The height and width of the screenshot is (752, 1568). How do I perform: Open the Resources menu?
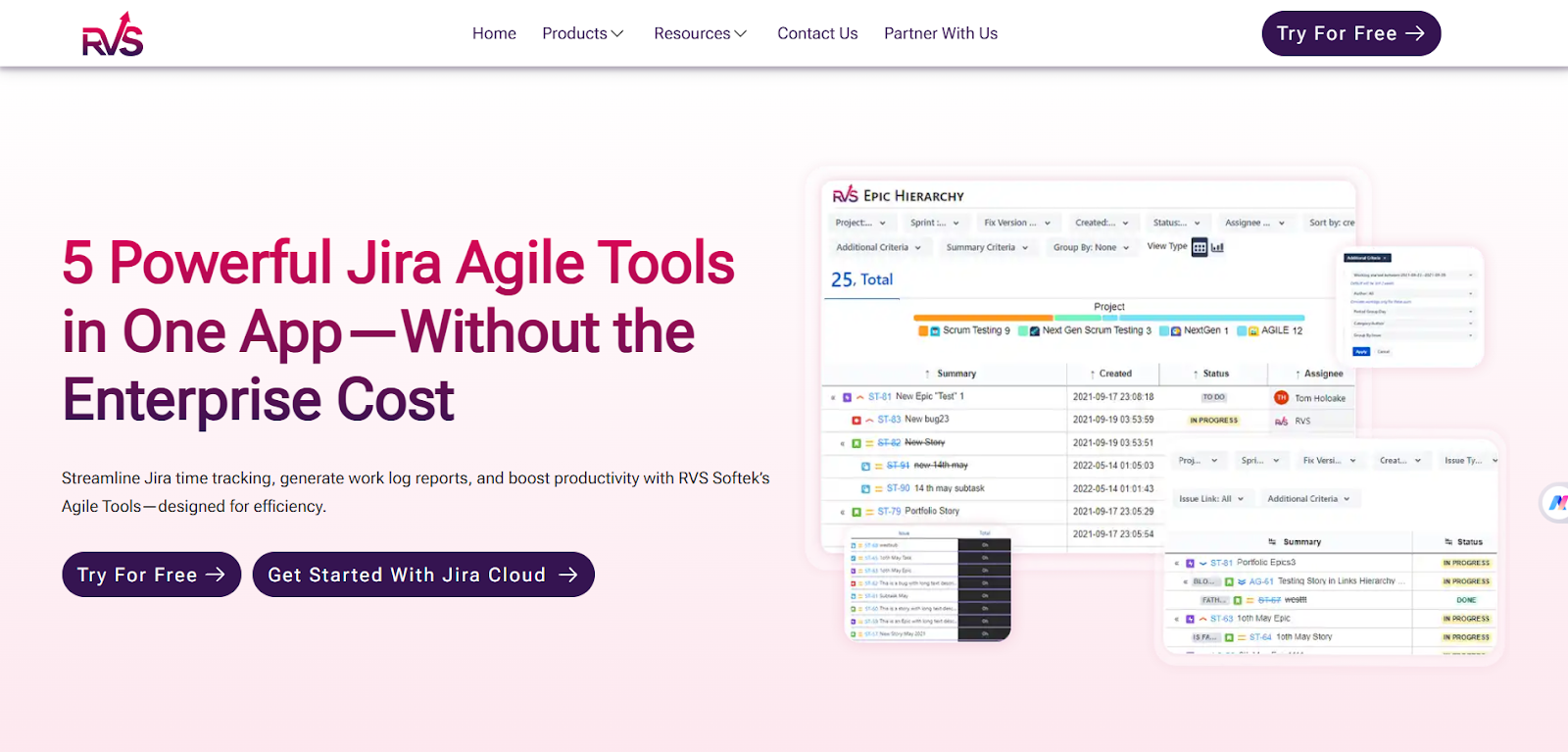click(701, 33)
